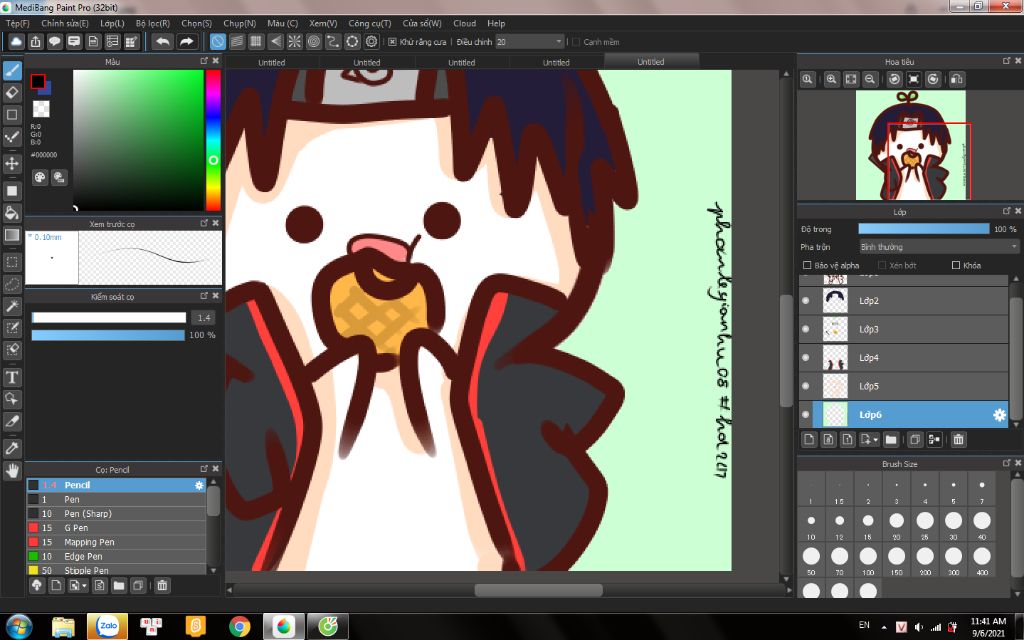
Task: Click the black foreground color swatch
Action: [x=38, y=82]
